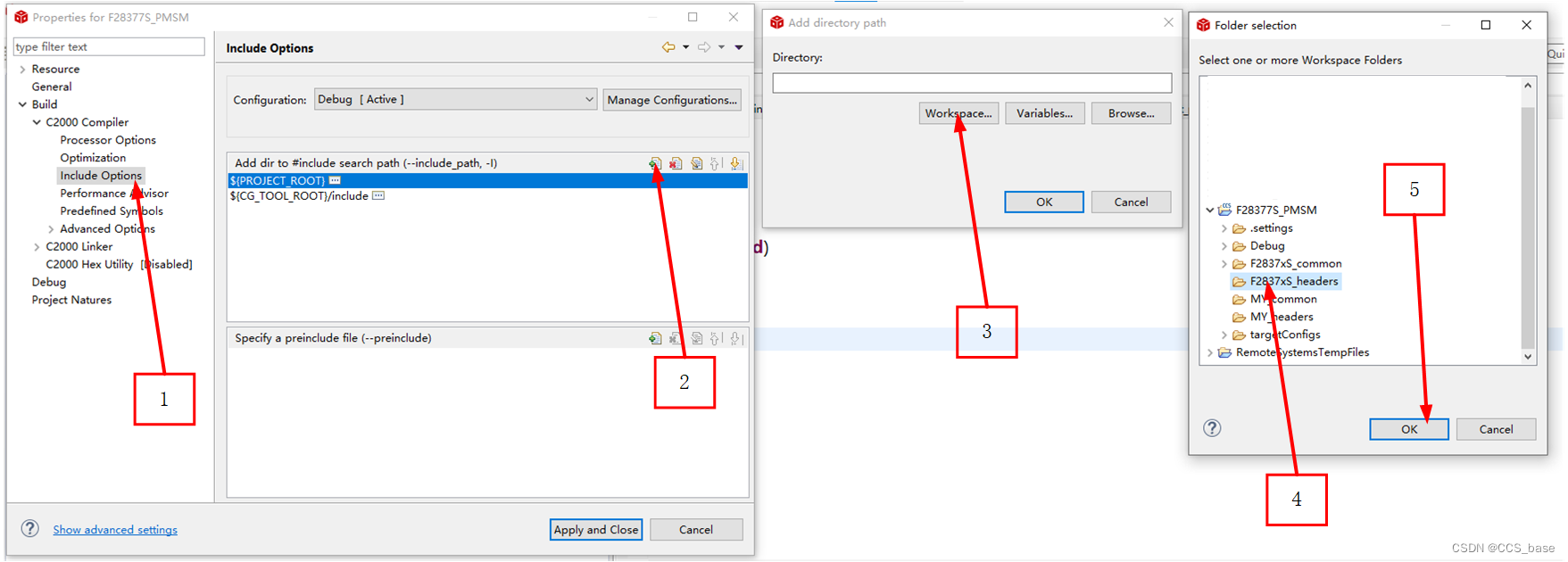Click the Workspace... button

coord(958,113)
